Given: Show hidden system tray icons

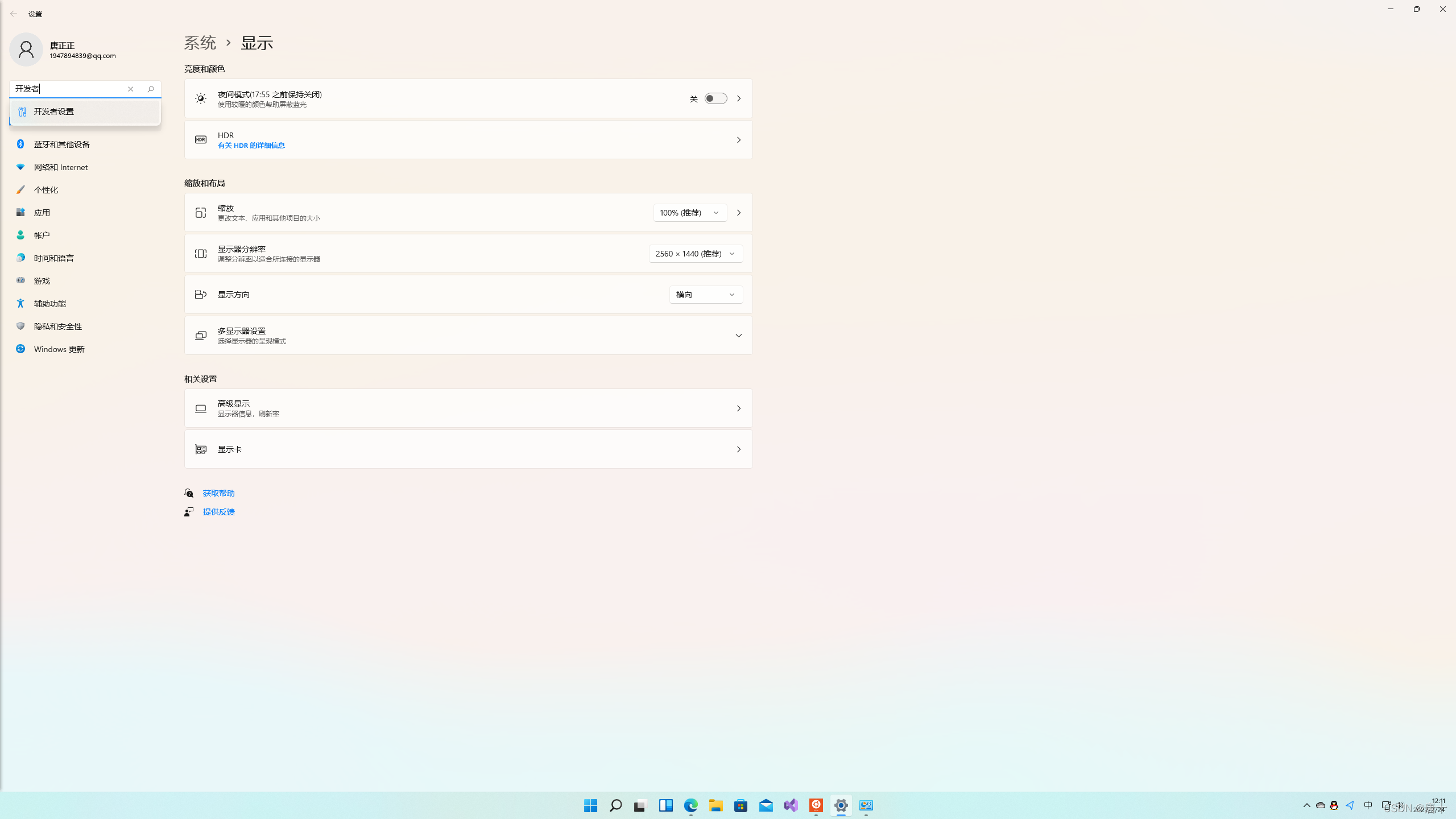Looking at the screenshot, I should click(x=1307, y=805).
